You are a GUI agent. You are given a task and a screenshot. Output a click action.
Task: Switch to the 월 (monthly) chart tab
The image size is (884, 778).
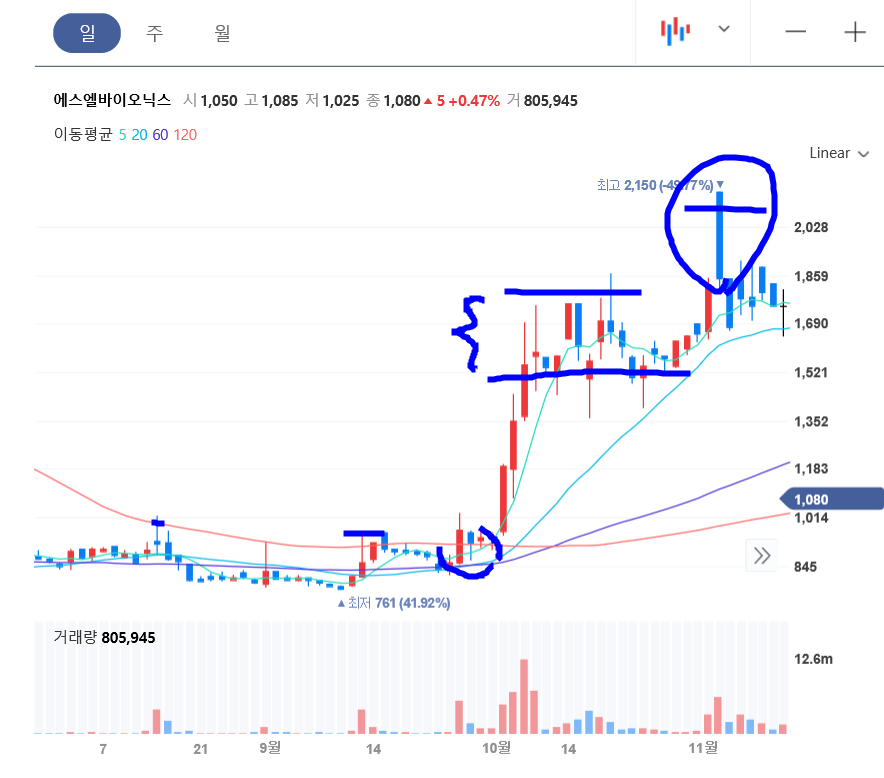222,33
